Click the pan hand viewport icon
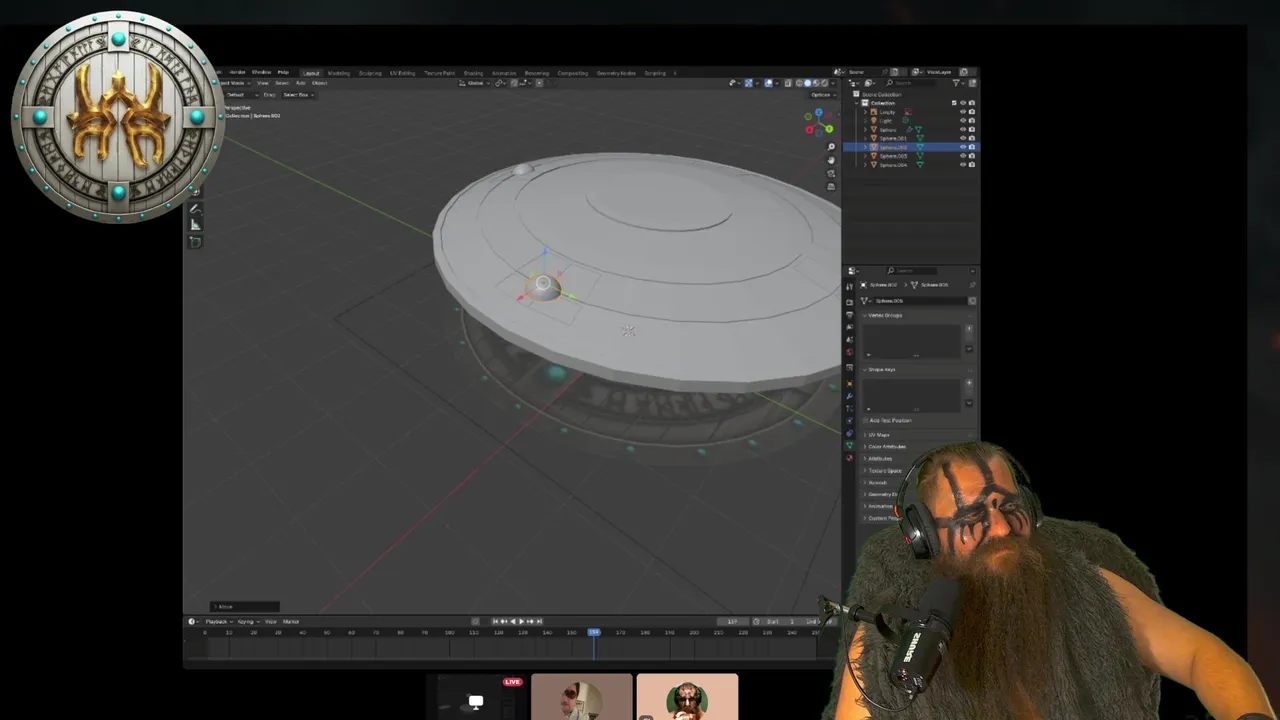This screenshot has width=1280, height=720. pyautogui.click(x=831, y=160)
